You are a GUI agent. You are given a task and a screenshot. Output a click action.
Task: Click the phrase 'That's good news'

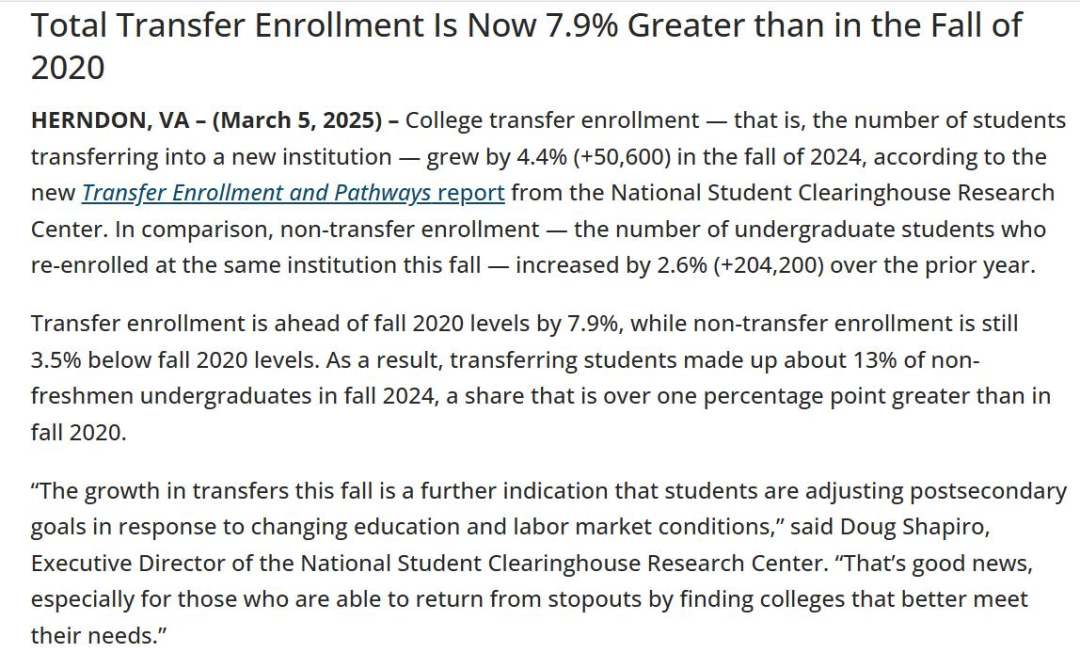[x=933, y=563]
